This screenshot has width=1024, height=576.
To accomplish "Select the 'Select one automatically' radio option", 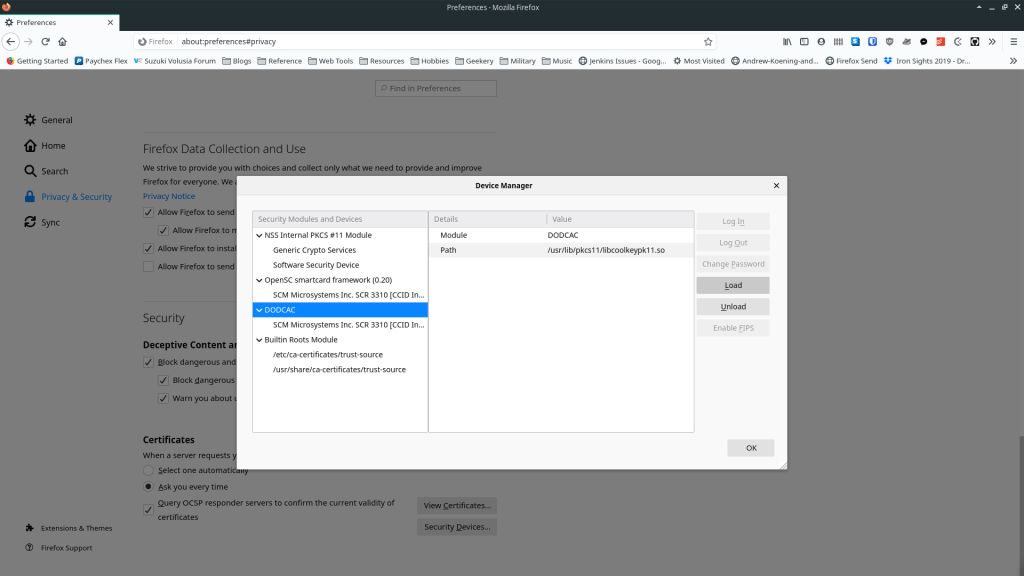I will tap(149, 470).
